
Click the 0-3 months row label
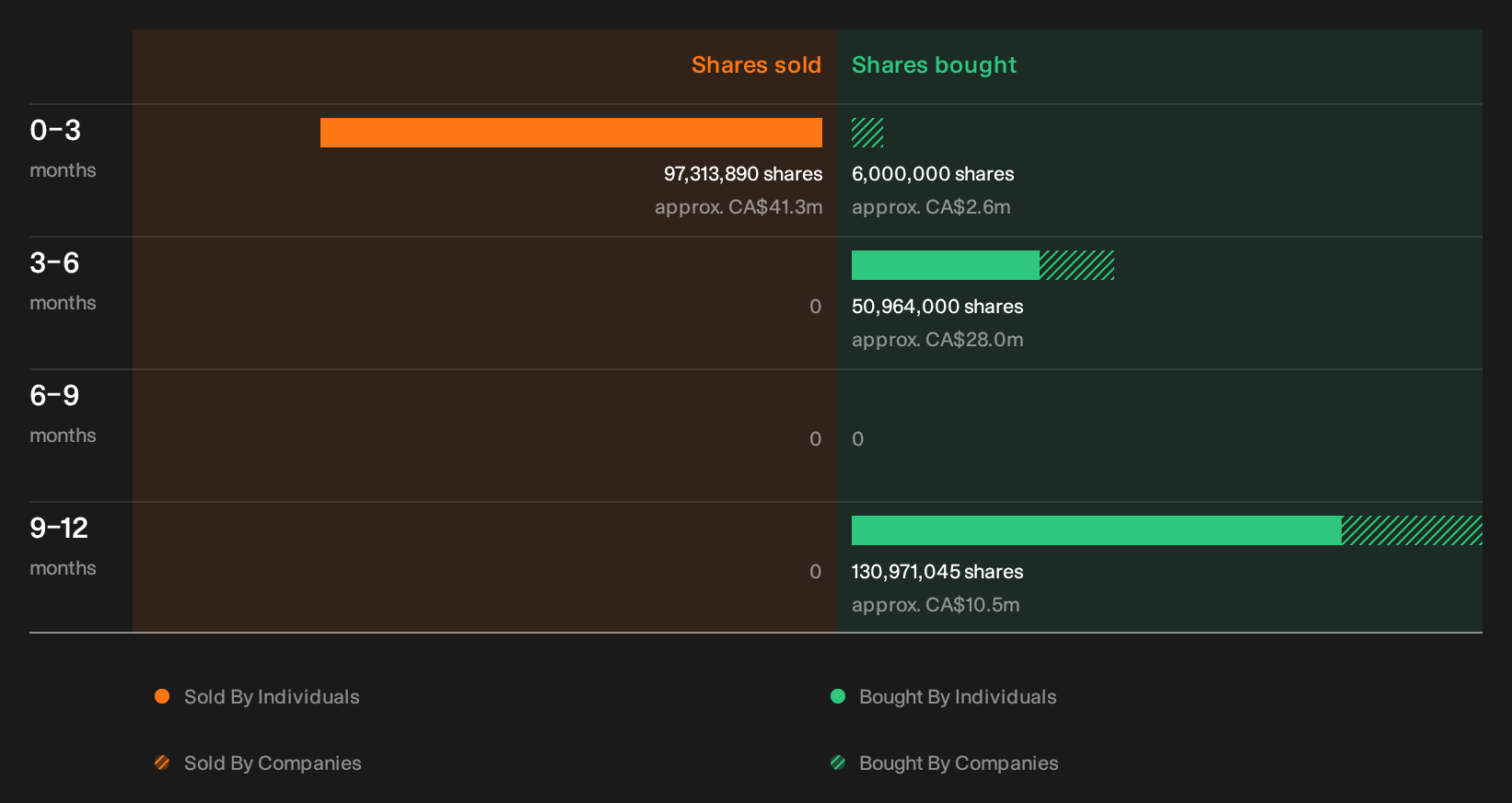tap(63, 148)
